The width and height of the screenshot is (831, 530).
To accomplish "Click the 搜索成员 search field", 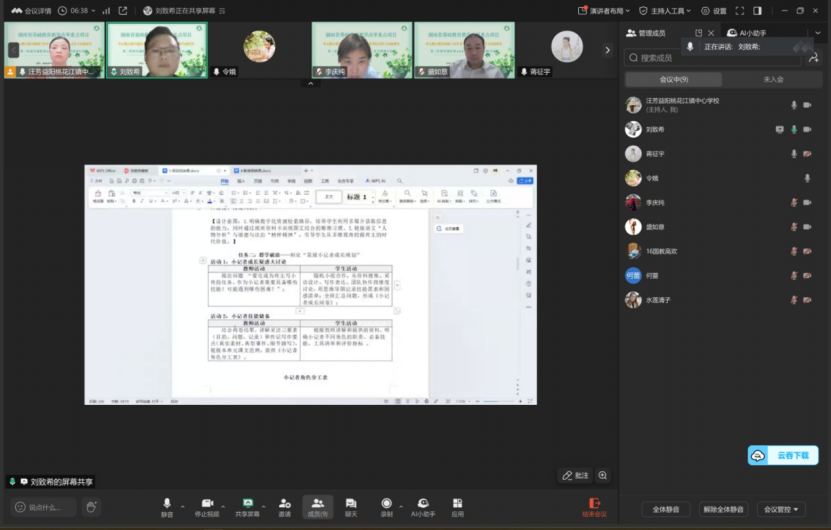I will [x=713, y=58].
